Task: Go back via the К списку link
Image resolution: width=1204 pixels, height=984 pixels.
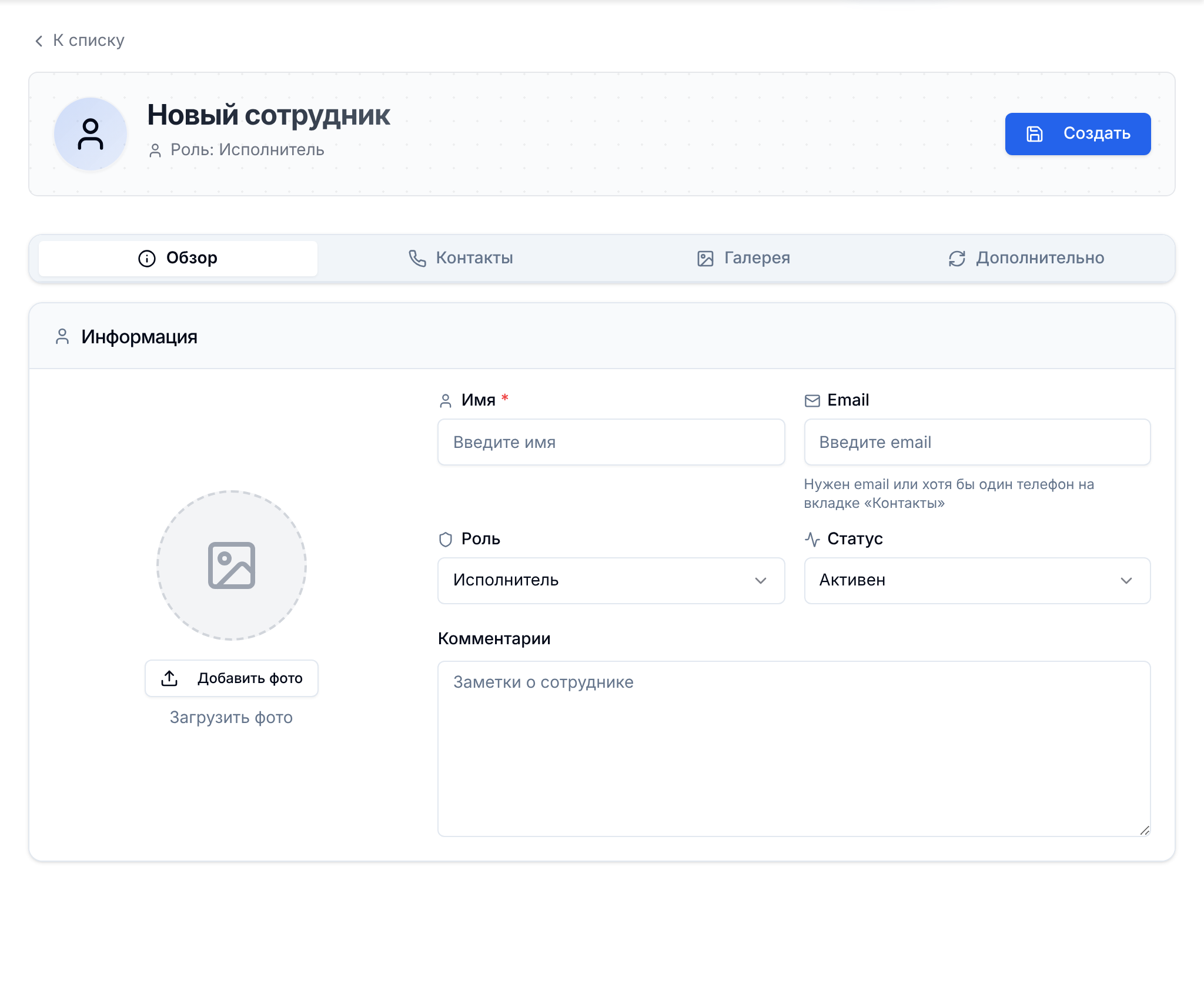Action: tap(80, 40)
